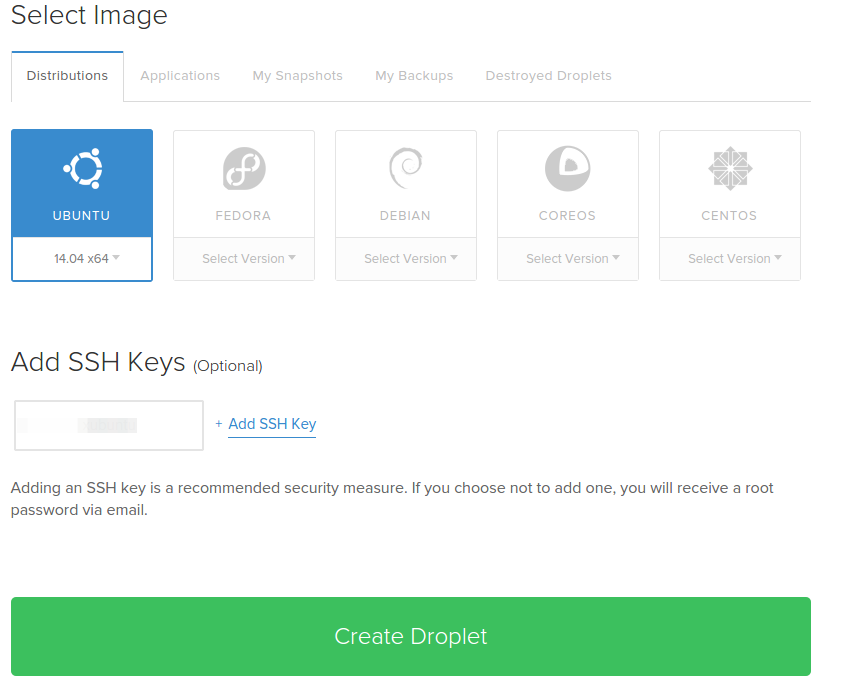
Task: Pick the Debian swirl logo
Action: (x=406, y=169)
